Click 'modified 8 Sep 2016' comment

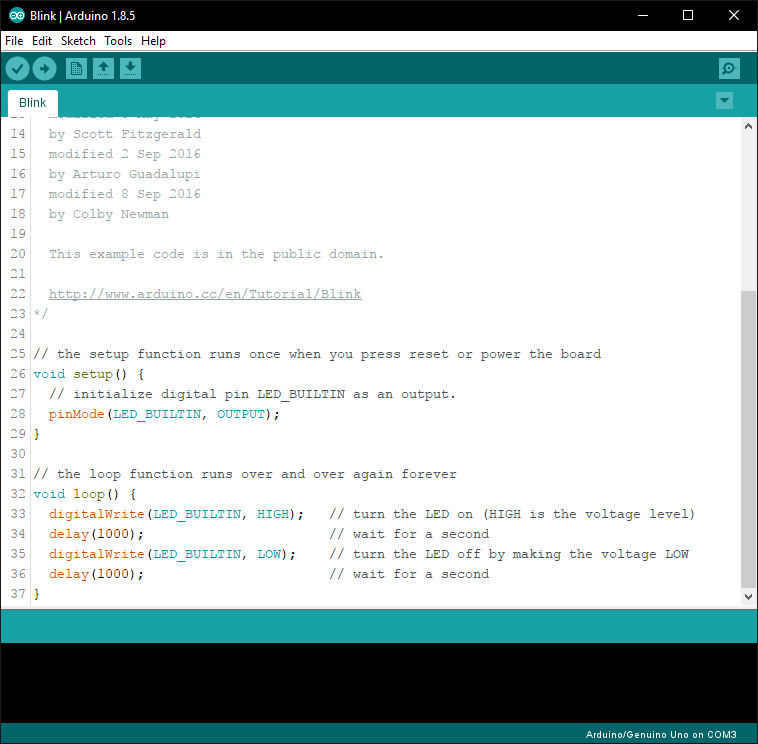point(125,194)
